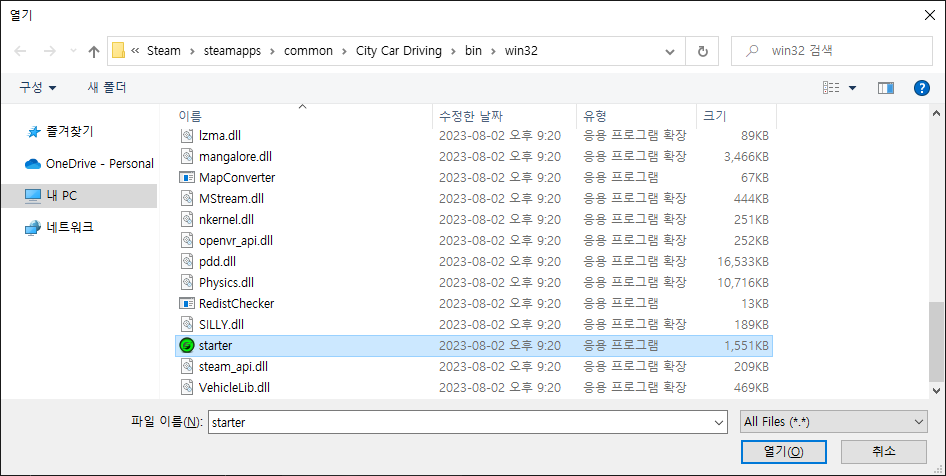Click the 네트워크 network icon
The height and width of the screenshot is (476, 946).
[x=33, y=227]
